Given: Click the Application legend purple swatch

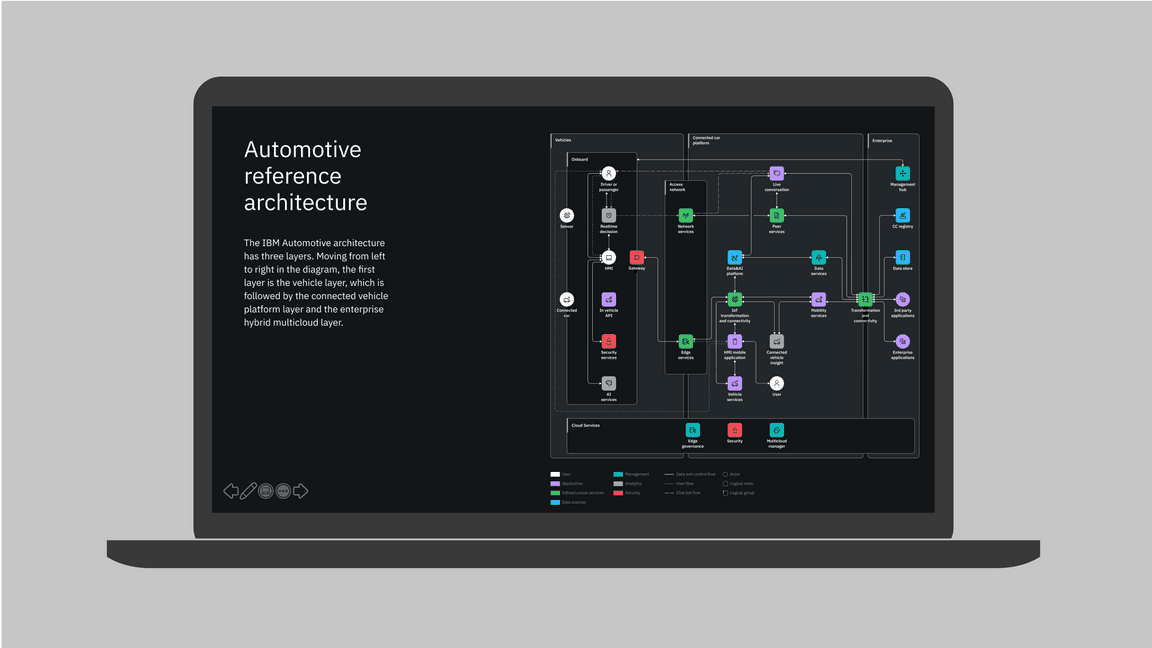Looking at the screenshot, I should tap(555, 484).
